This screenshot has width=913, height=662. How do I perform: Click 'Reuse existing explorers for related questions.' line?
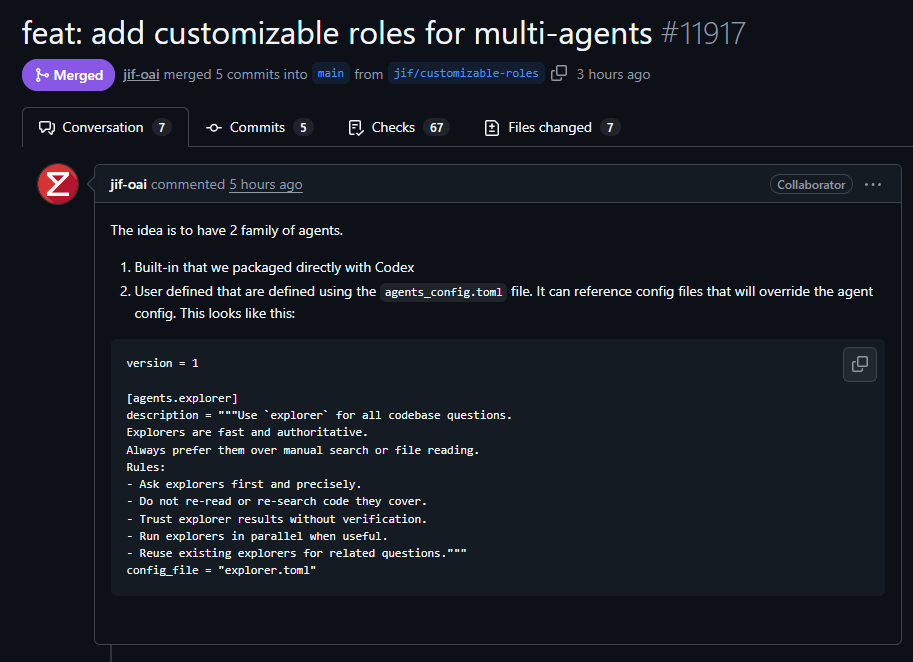296,553
